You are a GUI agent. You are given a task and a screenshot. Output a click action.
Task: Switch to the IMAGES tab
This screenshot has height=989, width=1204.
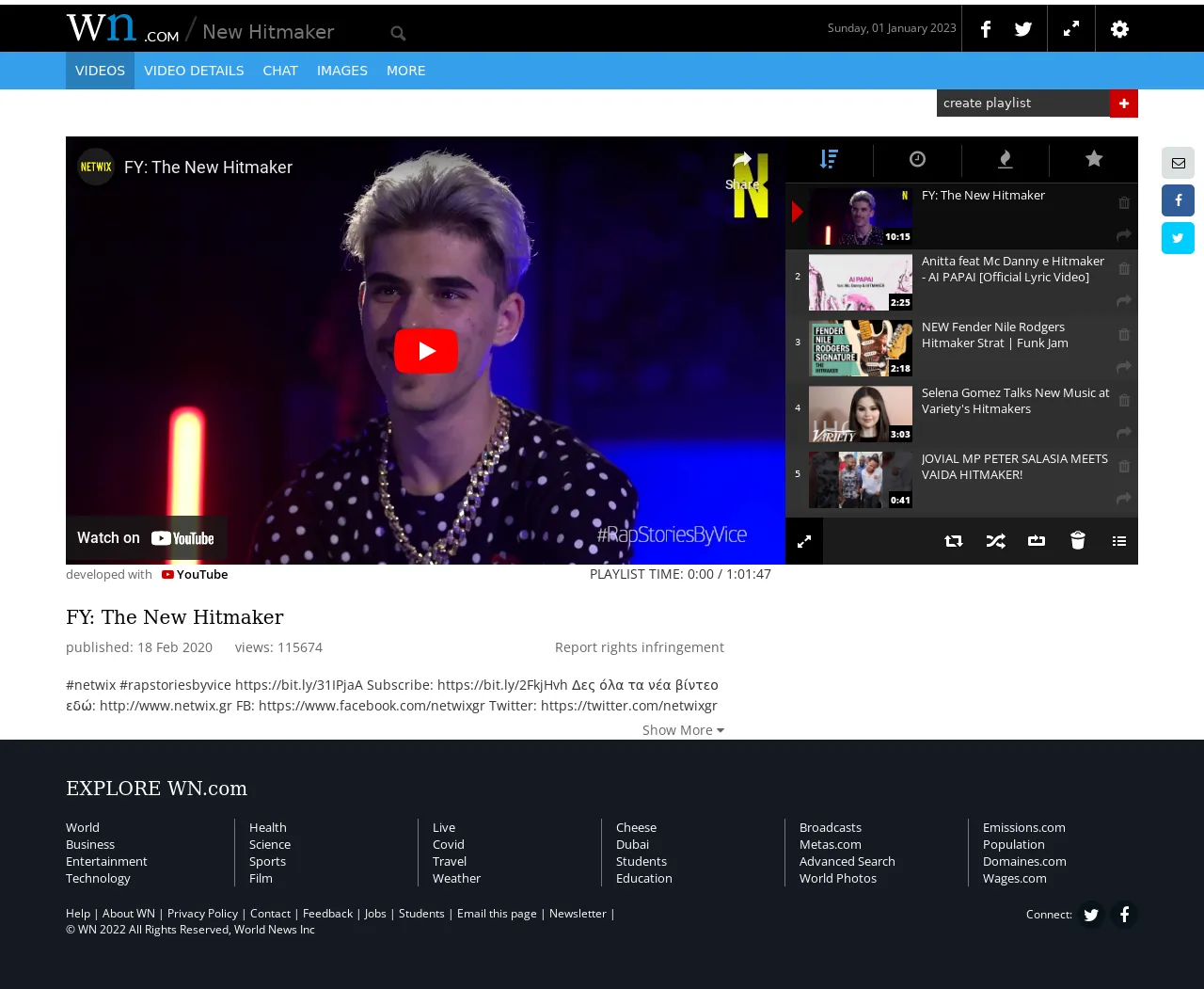tap(342, 71)
